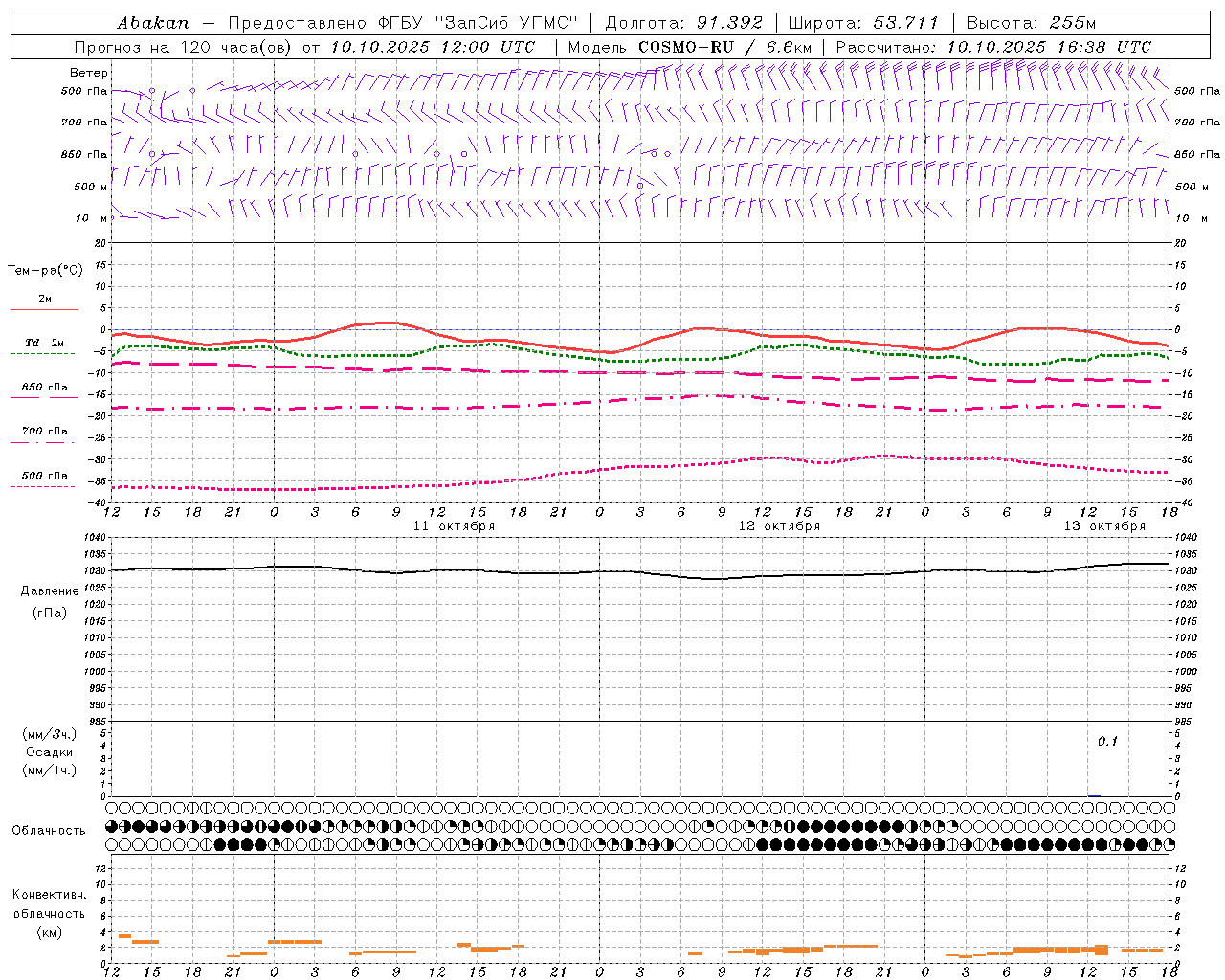Screen dimensions: 1225x980
Task: Select the elevation text Высота: 255м
Action: (x=1031, y=23)
